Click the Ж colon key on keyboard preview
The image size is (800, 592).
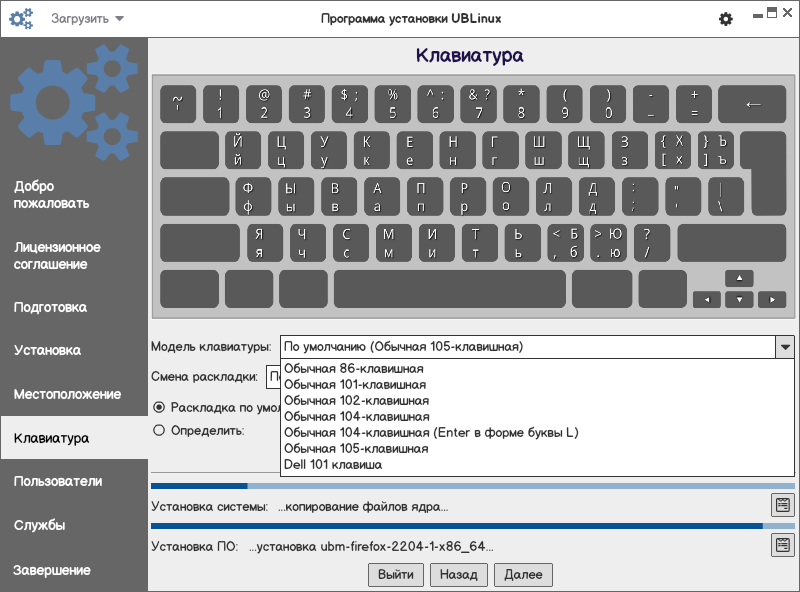coord(640,197)
